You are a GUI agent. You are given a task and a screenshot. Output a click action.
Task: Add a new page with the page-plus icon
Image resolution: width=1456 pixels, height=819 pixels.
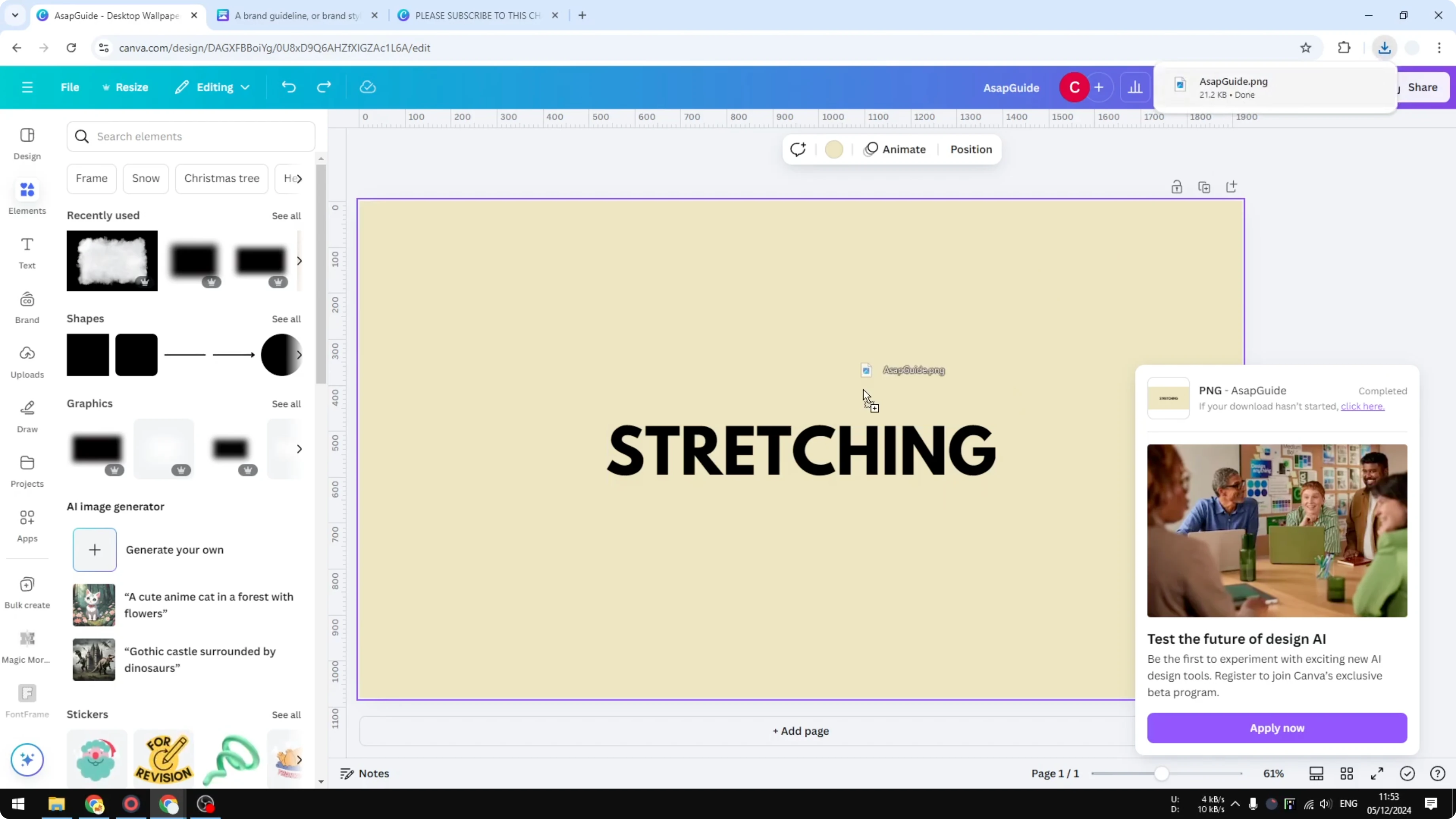point(1232,187)
